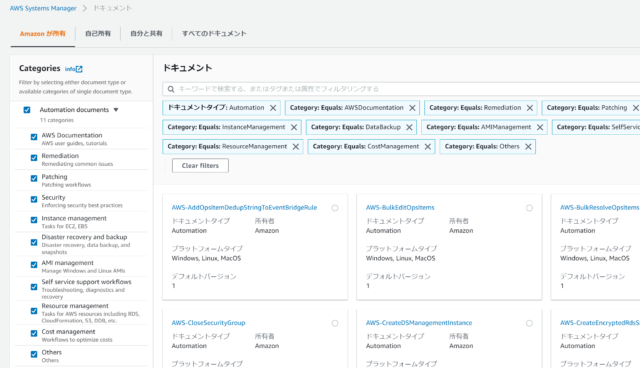Uncheck the Patching category checkbox

tap(34, 178)
